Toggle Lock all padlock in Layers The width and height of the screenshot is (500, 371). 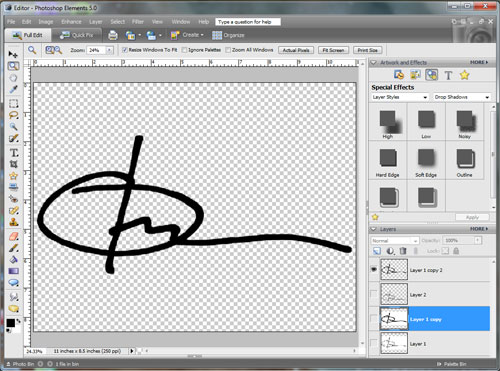(x=456, y=251)
